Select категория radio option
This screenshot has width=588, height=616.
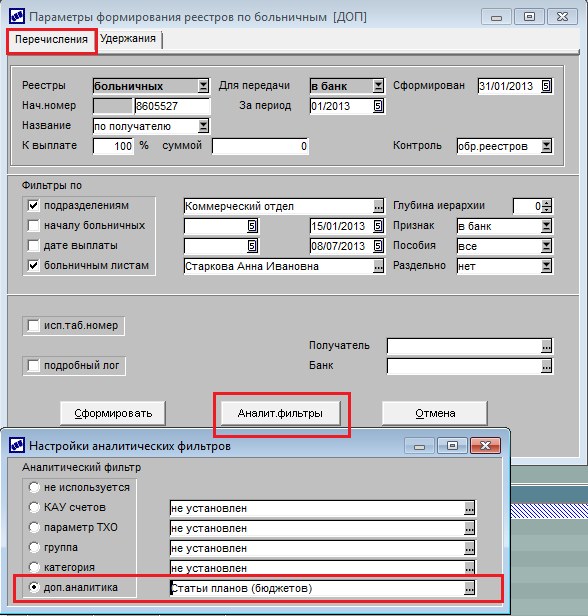click(34, 567)
